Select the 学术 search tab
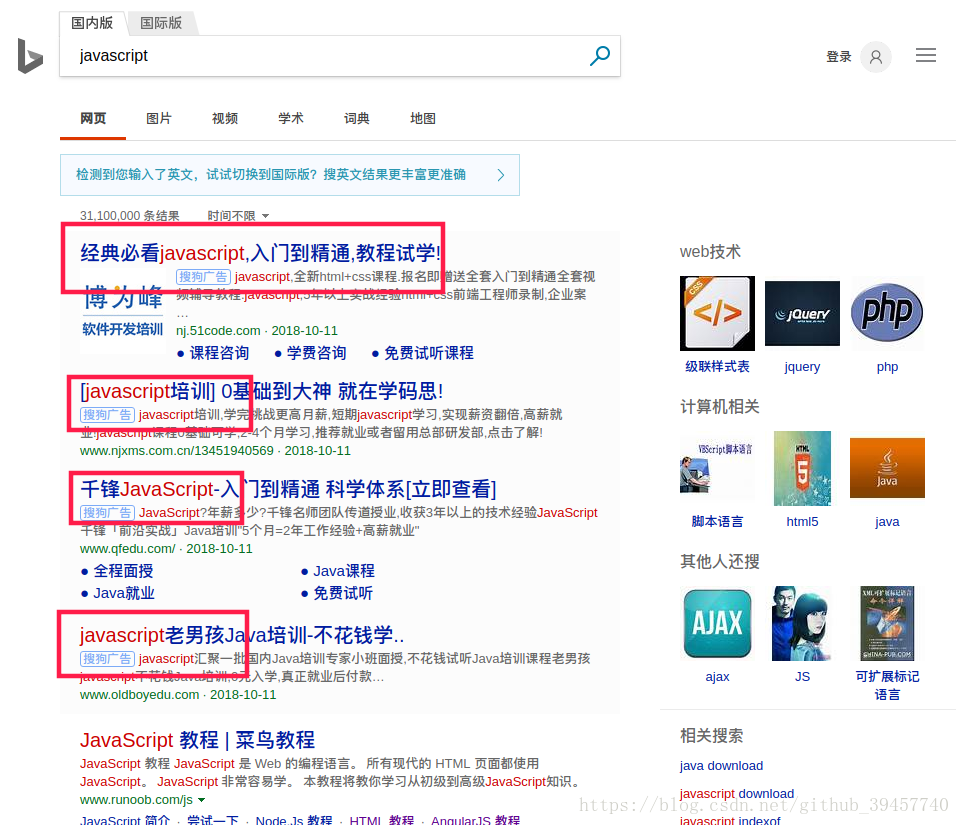 [291, 118]
